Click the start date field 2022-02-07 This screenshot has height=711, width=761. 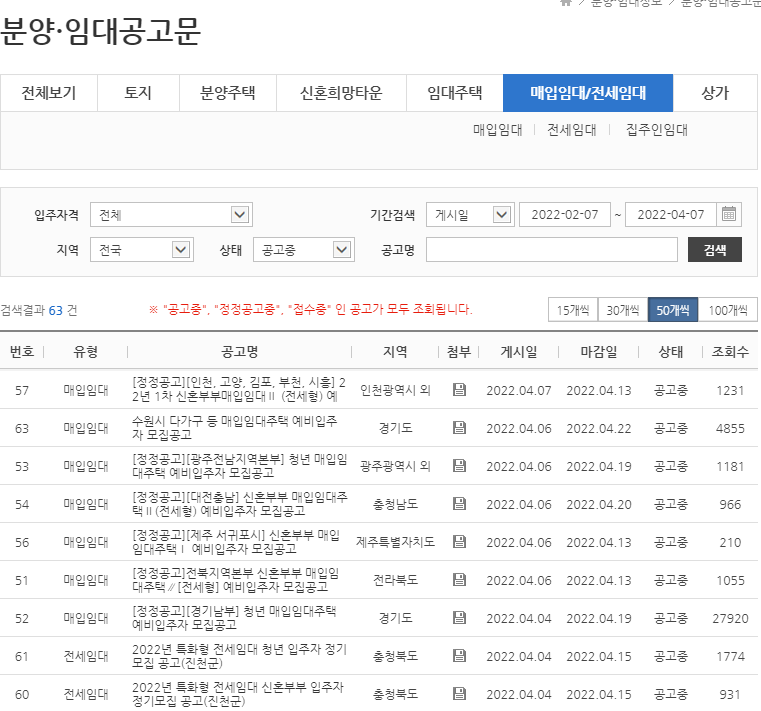tap(564, 215)
